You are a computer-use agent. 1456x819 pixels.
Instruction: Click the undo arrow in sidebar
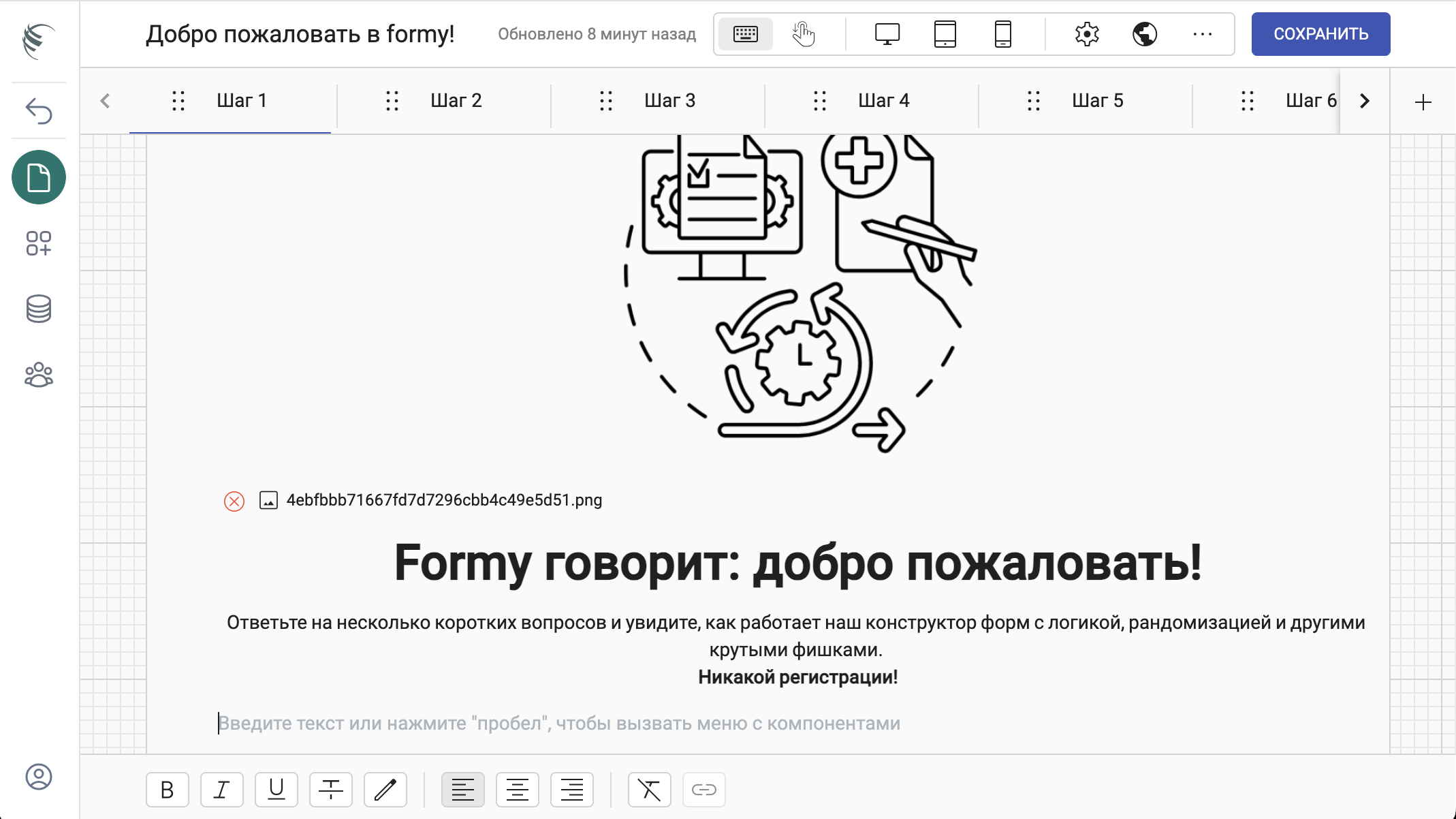(39, 111)
